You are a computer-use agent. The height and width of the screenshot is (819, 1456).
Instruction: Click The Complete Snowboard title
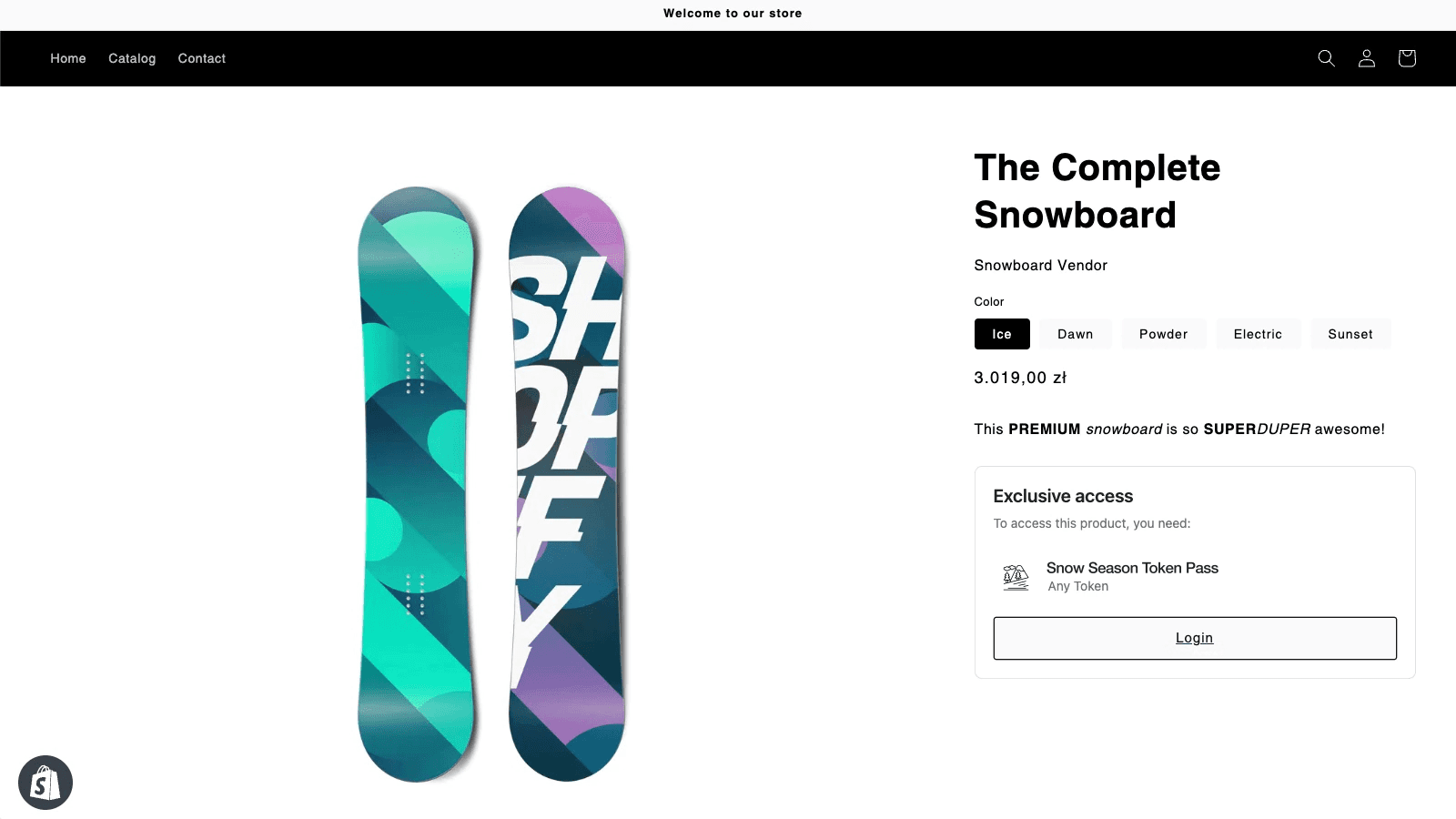tap(1097, 191)
